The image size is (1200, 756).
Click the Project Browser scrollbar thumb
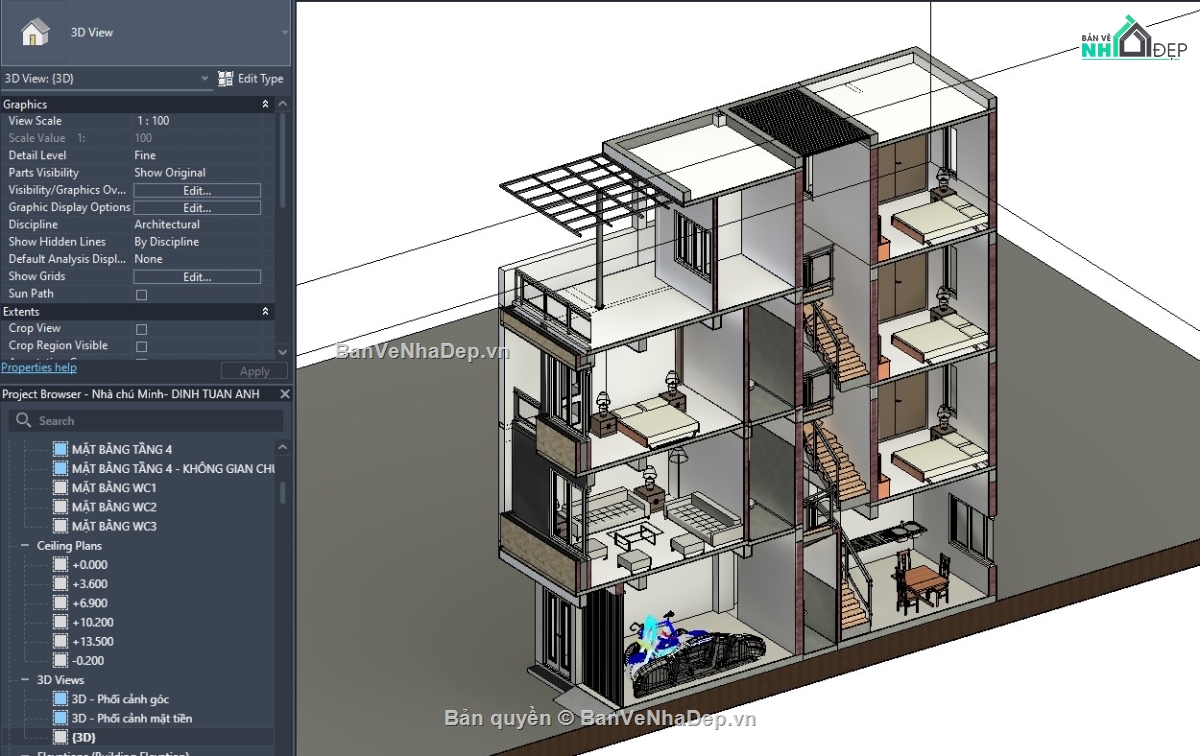pos(282,492)
